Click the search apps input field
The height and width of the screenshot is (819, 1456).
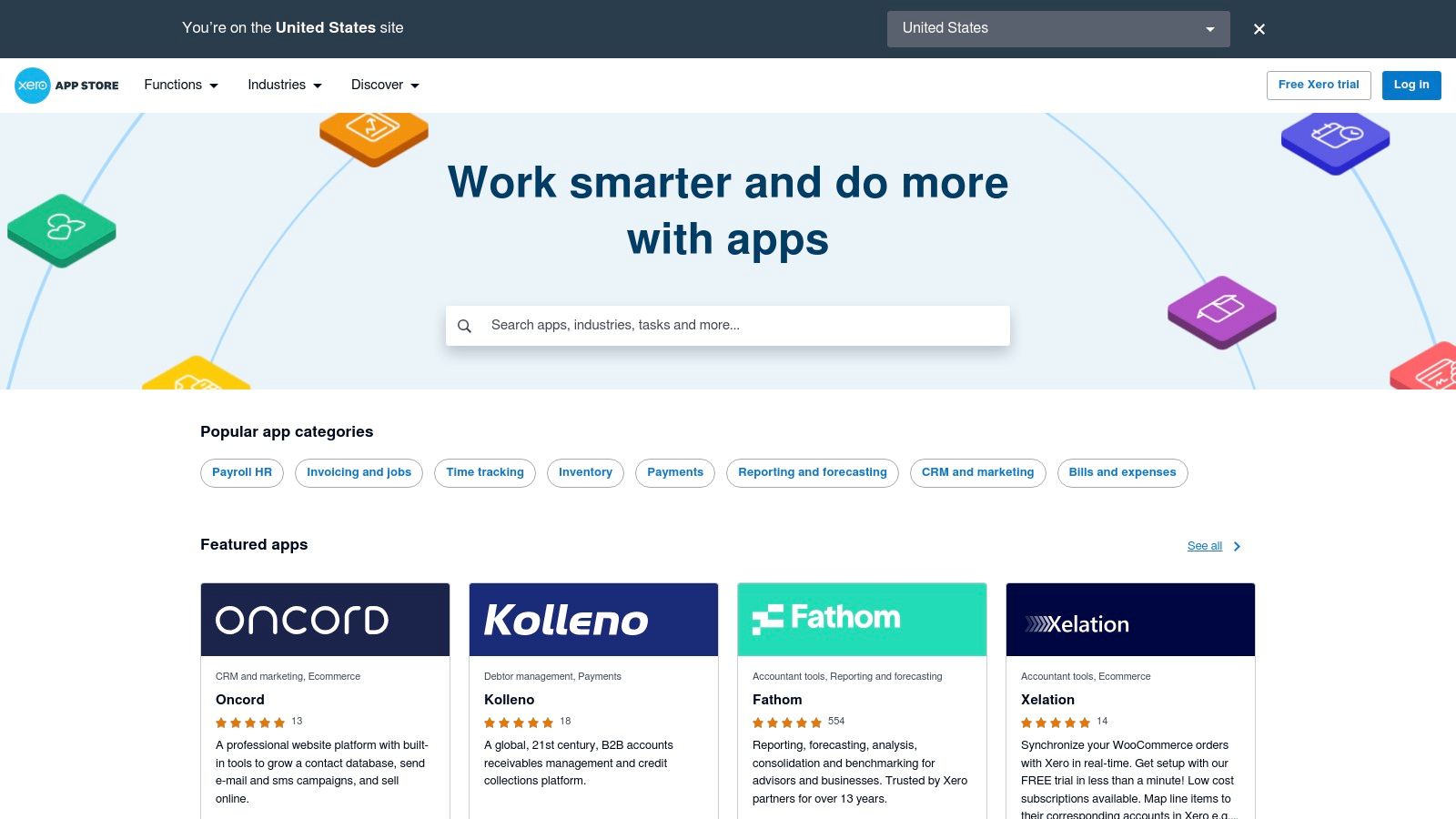click(x=728, y=325)
